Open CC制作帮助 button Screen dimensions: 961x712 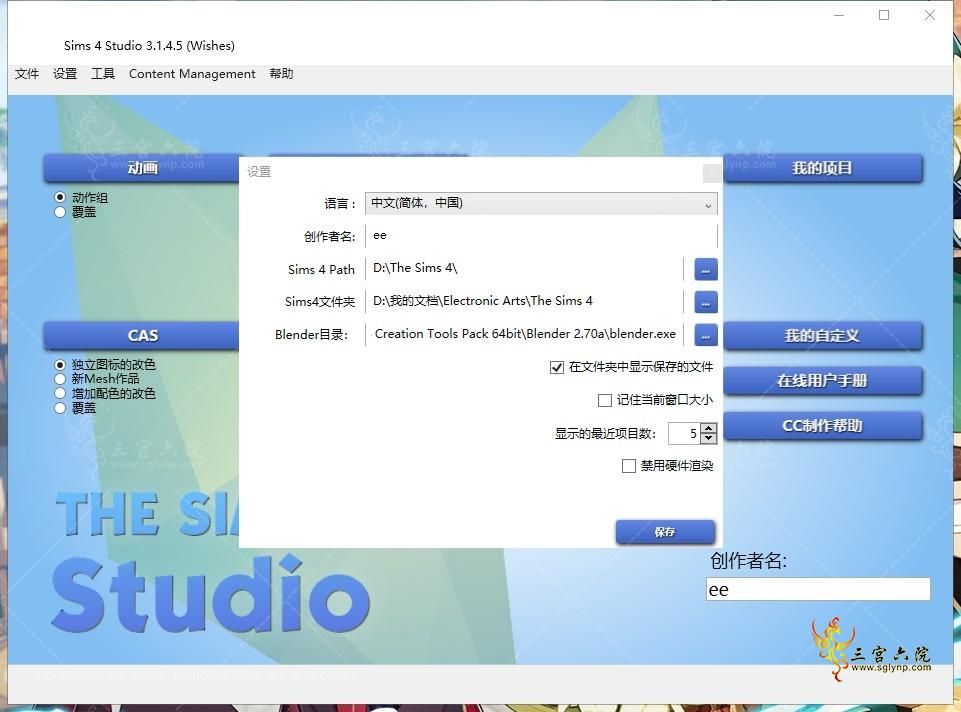pos(822,426)
